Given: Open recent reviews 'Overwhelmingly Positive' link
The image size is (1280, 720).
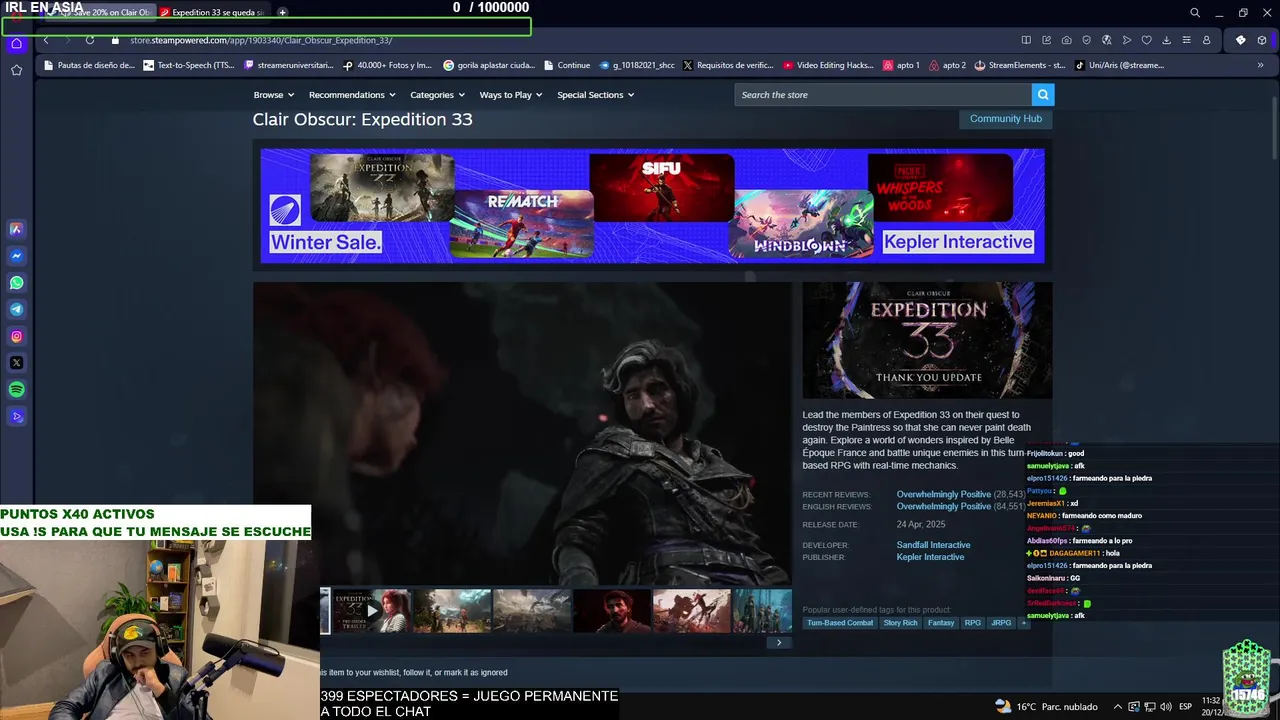Looking at the screenshot, I should 943,494.
